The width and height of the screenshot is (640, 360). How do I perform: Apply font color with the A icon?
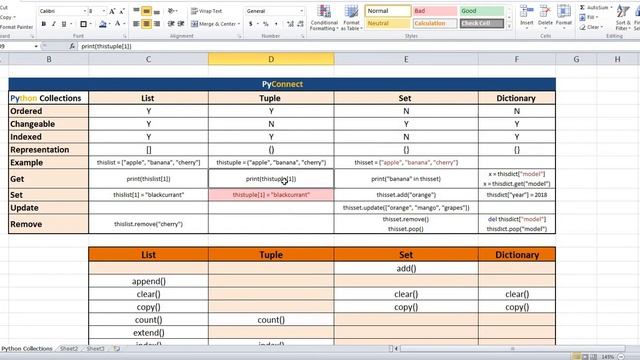[118, 24]
